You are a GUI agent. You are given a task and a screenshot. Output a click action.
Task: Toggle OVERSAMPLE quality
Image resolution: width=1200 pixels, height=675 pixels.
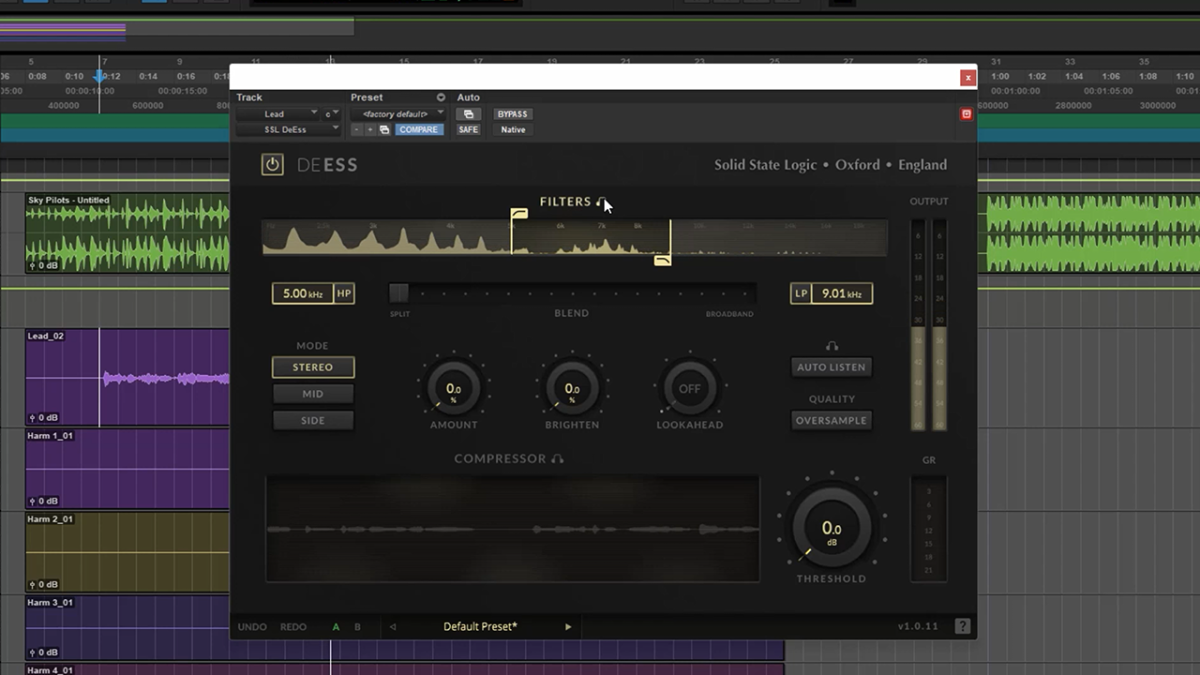click(x=831, y=421)
